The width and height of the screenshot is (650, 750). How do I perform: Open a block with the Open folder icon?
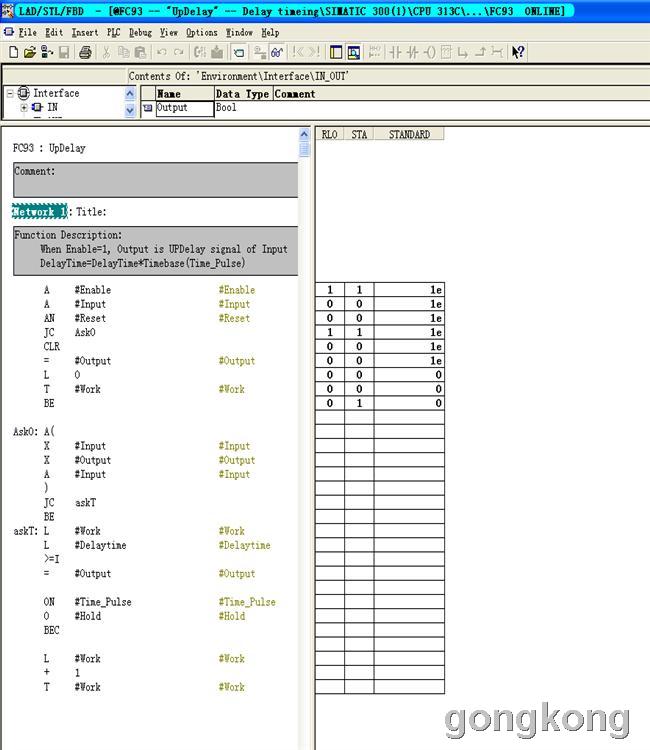(30, 52)
